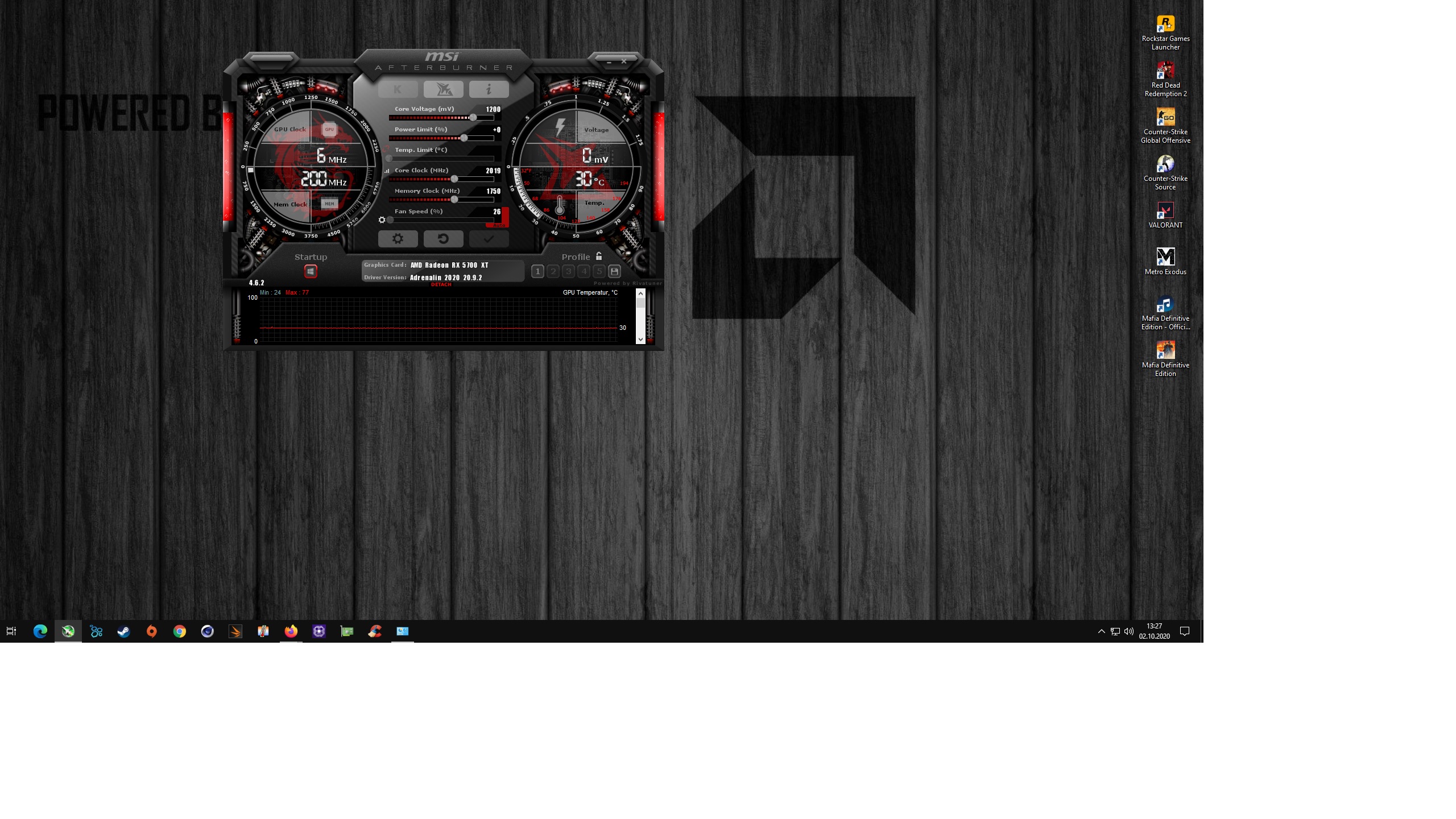Toggle the profile lock padlock
Viewport: 1456px width, 819px height.
pos(599,257)
